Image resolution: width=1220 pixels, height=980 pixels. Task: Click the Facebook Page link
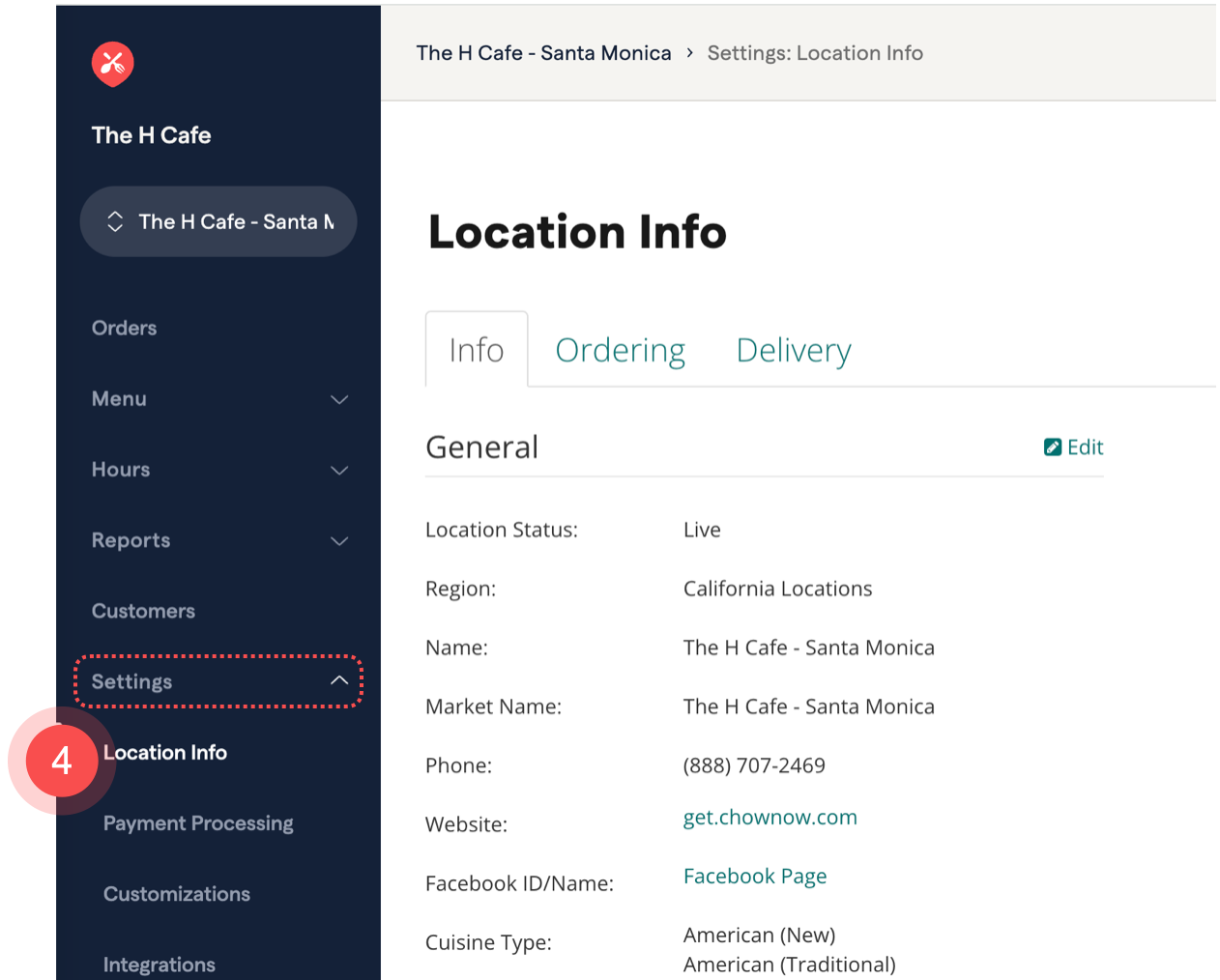pos(754,877)
